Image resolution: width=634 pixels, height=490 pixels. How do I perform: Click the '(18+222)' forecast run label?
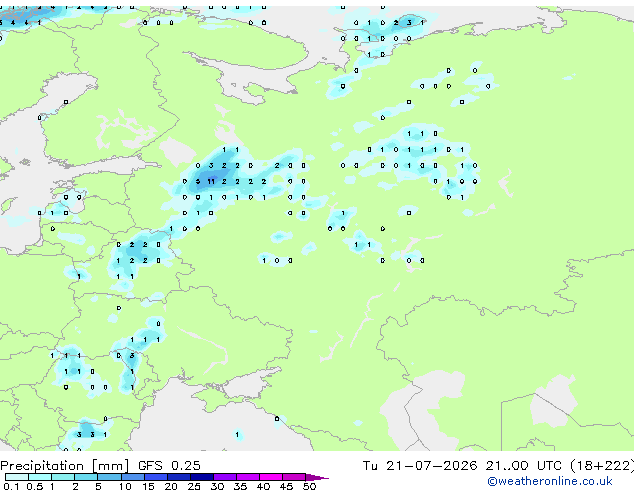coord(602,466)
